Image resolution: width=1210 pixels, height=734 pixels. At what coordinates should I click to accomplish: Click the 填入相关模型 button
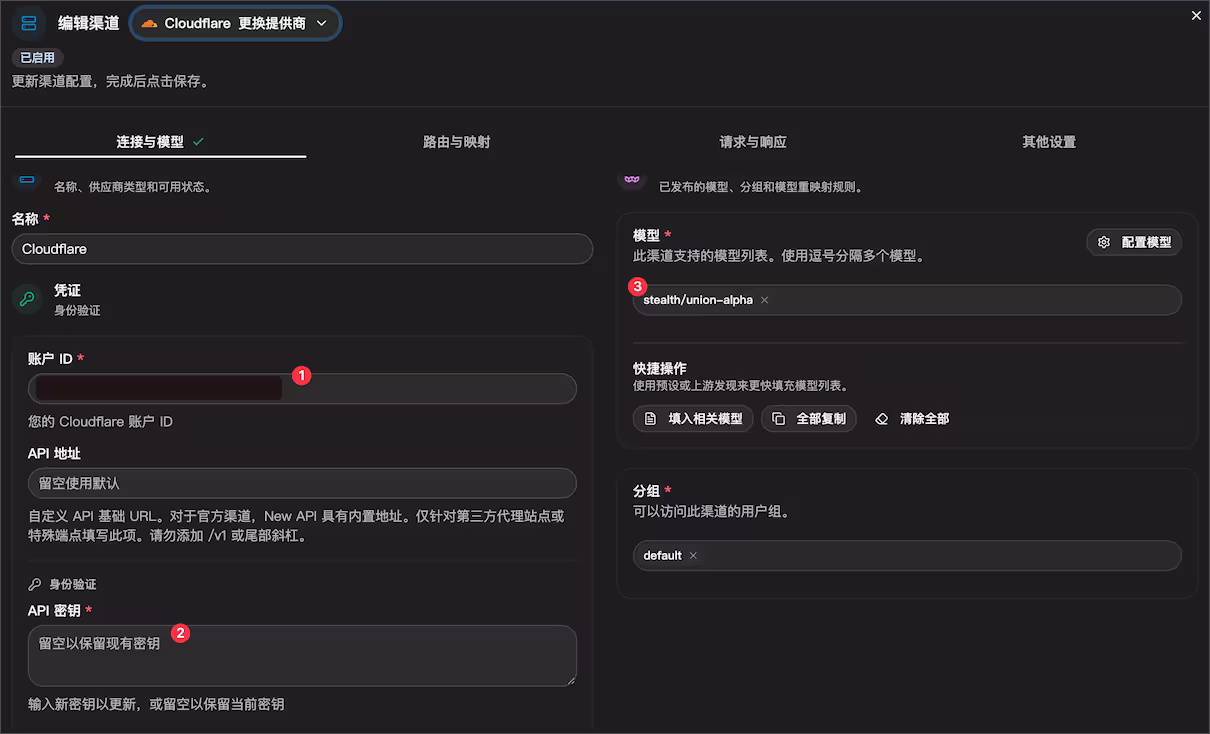(693, 419)
